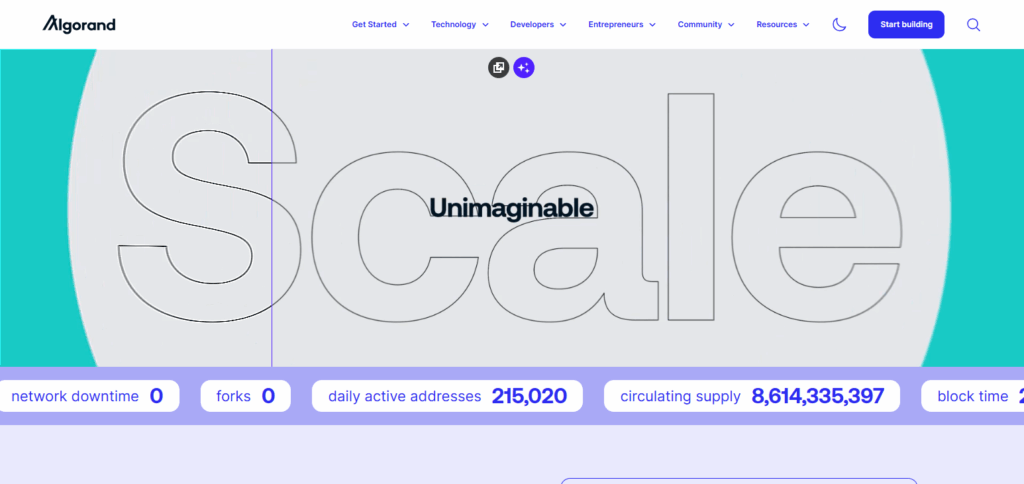This screenshot has height=484, width=1024.
Task: Select the forks stat pill
Action: (x=245, y=396)
